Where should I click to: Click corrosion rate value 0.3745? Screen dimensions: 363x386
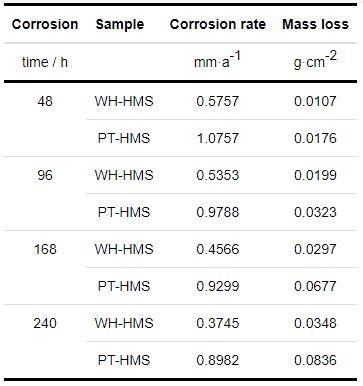[218, 323]
